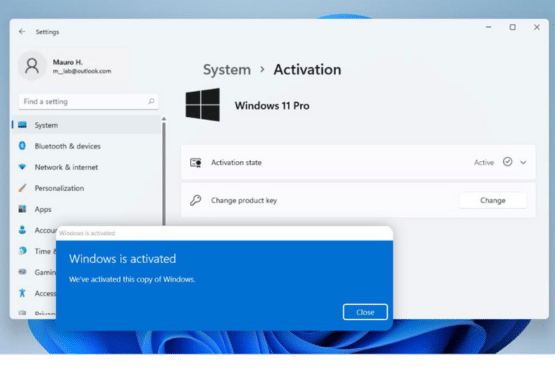Click the Personalization brush icon

click(x=22, y=188)
